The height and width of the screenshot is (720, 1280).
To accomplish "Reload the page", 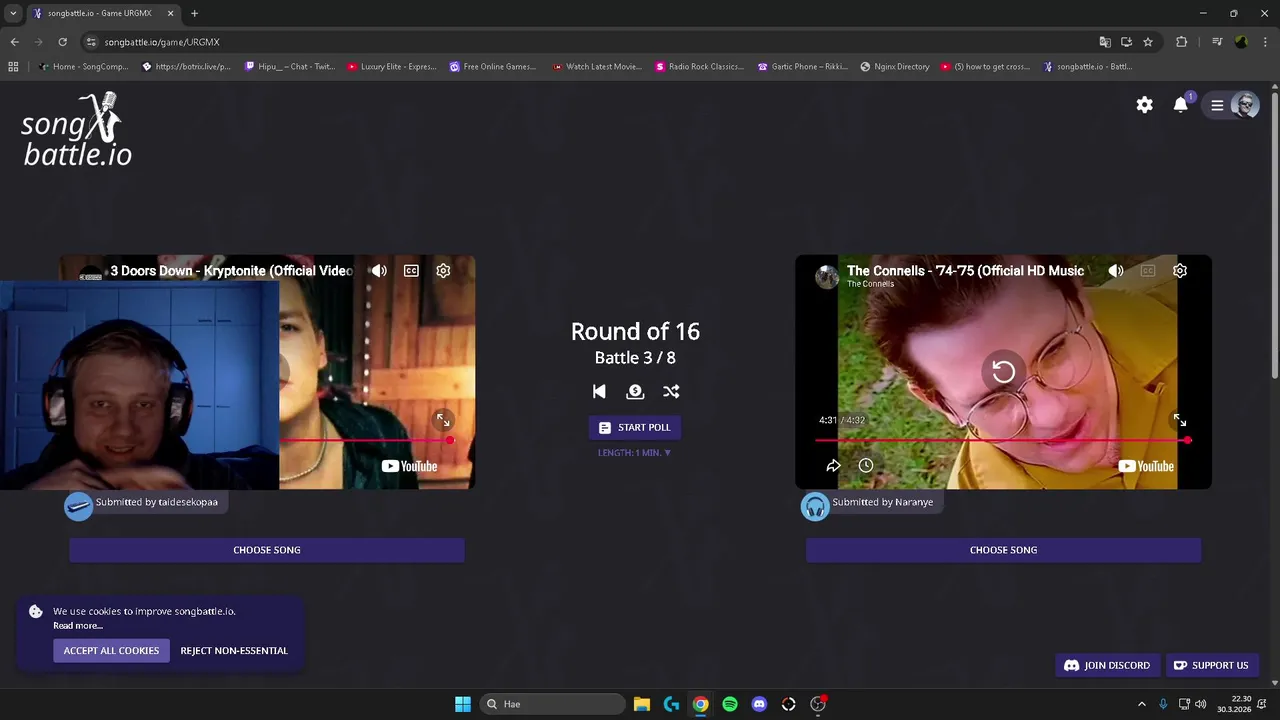I will click(x=62, y=42).
